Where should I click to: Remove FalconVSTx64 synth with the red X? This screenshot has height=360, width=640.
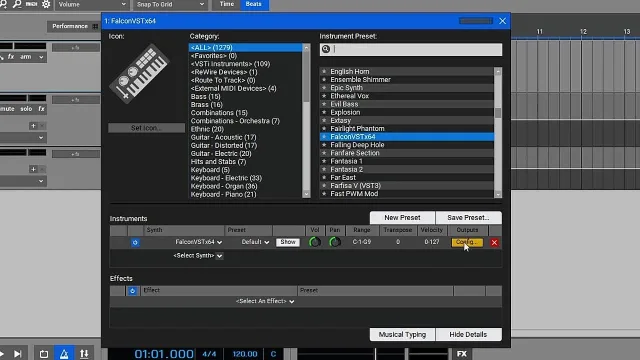(494, 242)
